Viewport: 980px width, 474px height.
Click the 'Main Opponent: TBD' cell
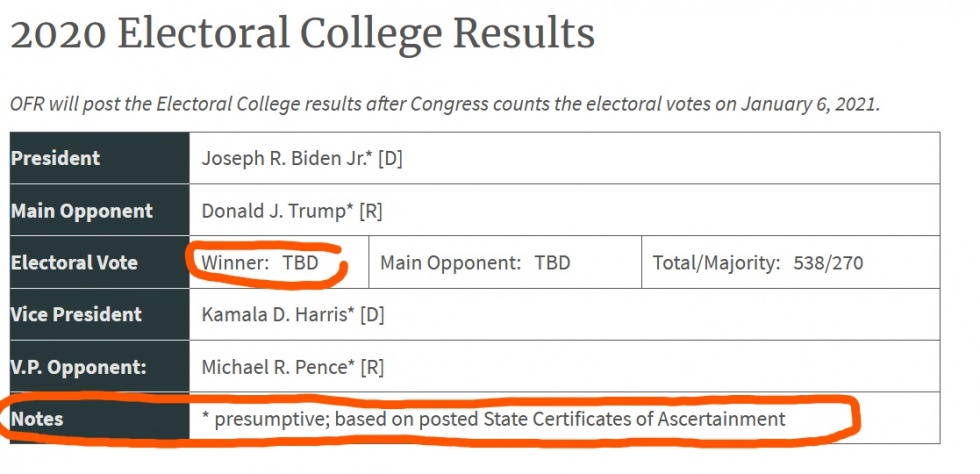(x=475, y=263)
